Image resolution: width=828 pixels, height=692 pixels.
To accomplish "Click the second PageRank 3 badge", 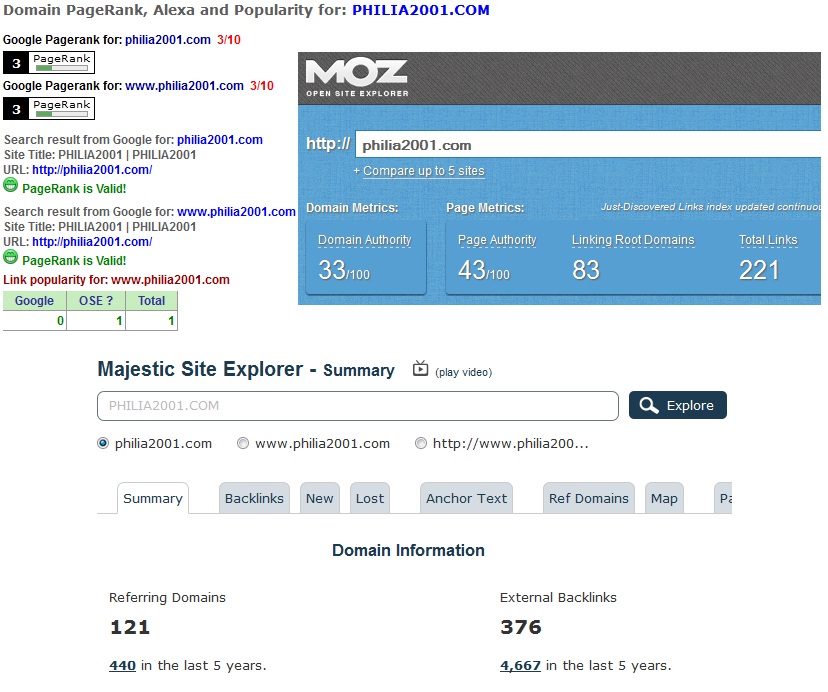I will pyautogui.click(x=49, y=108).
